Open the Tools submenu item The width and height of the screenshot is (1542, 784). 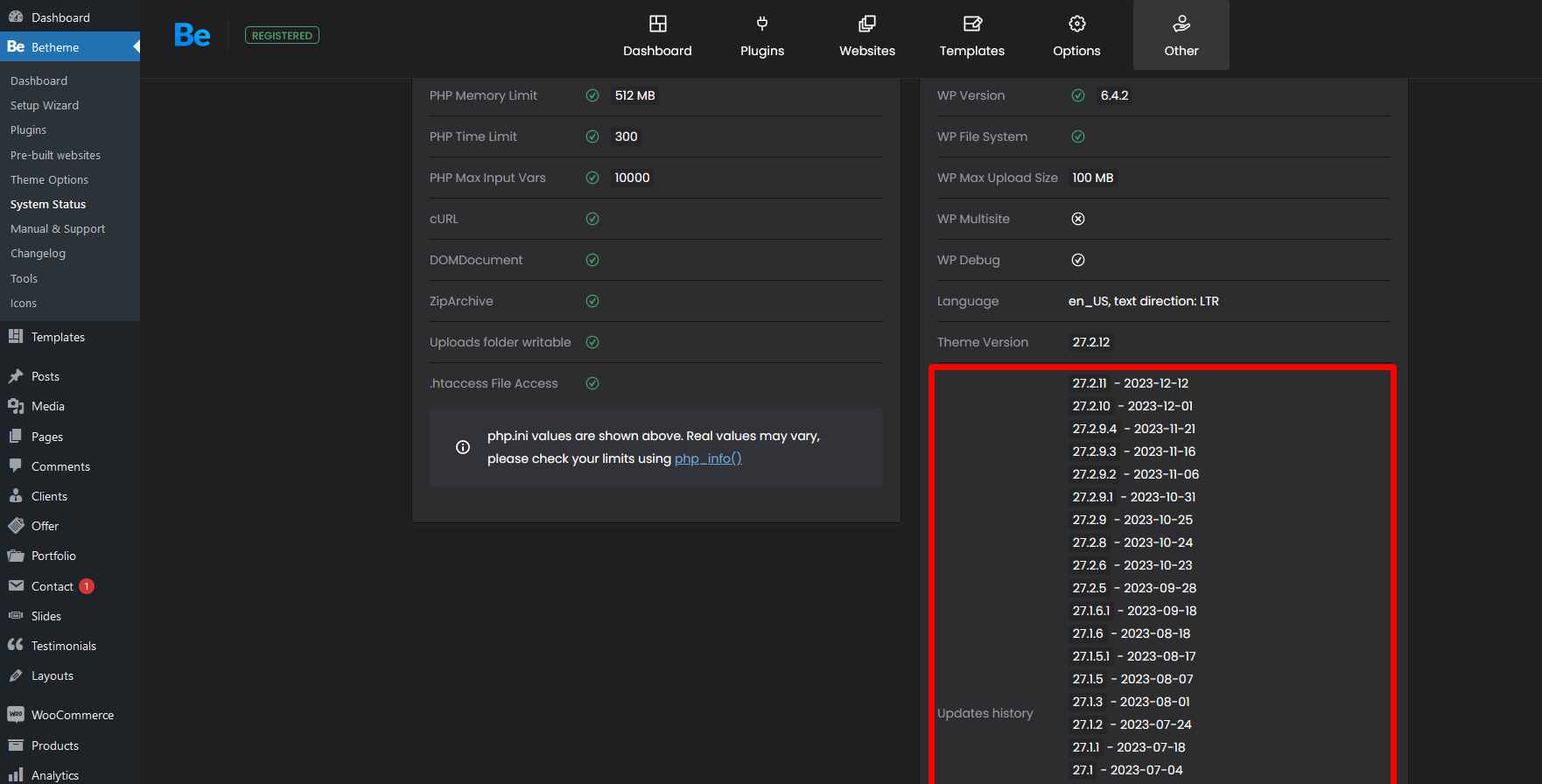pyautogui.click(x=24, y=278)
